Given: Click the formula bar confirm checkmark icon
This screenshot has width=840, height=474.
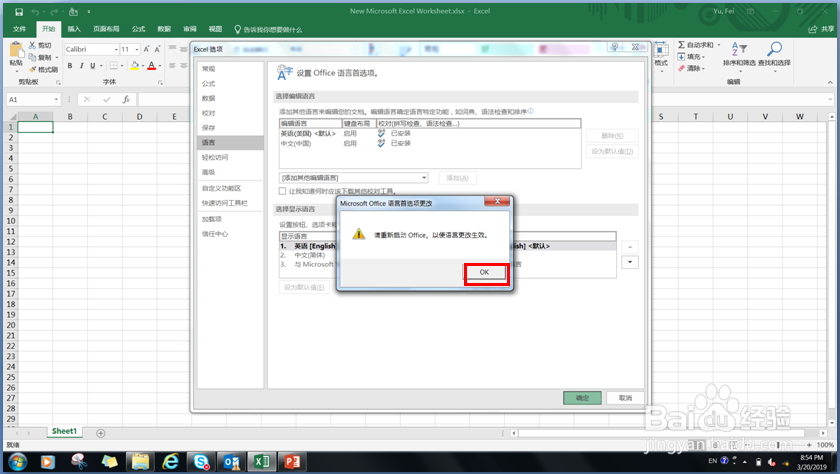Looking at the screenshot, I should pyautogui.click(x=107, y=99).
